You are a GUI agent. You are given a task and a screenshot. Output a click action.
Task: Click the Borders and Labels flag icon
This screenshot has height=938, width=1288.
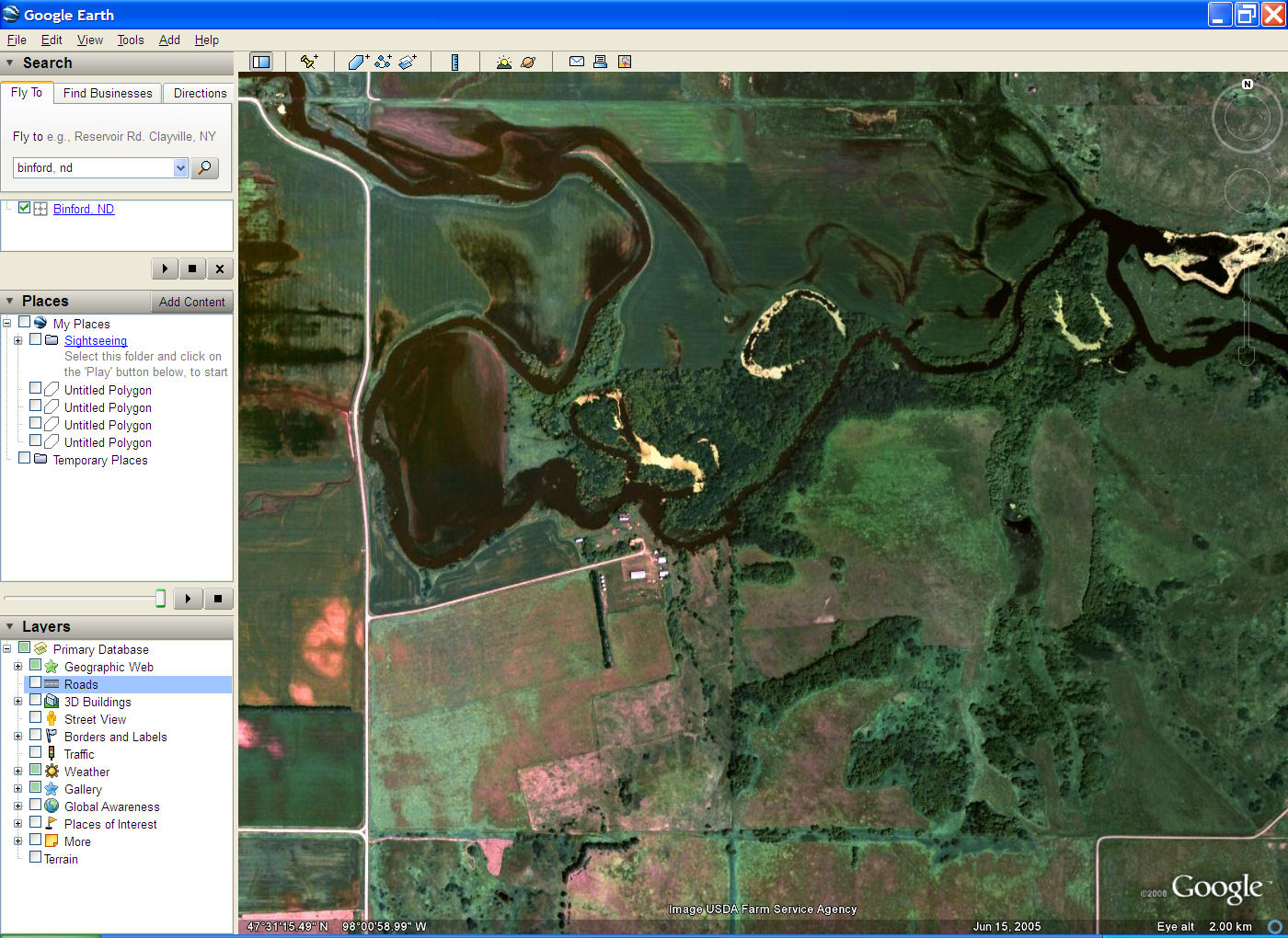(x=52, y=736)
